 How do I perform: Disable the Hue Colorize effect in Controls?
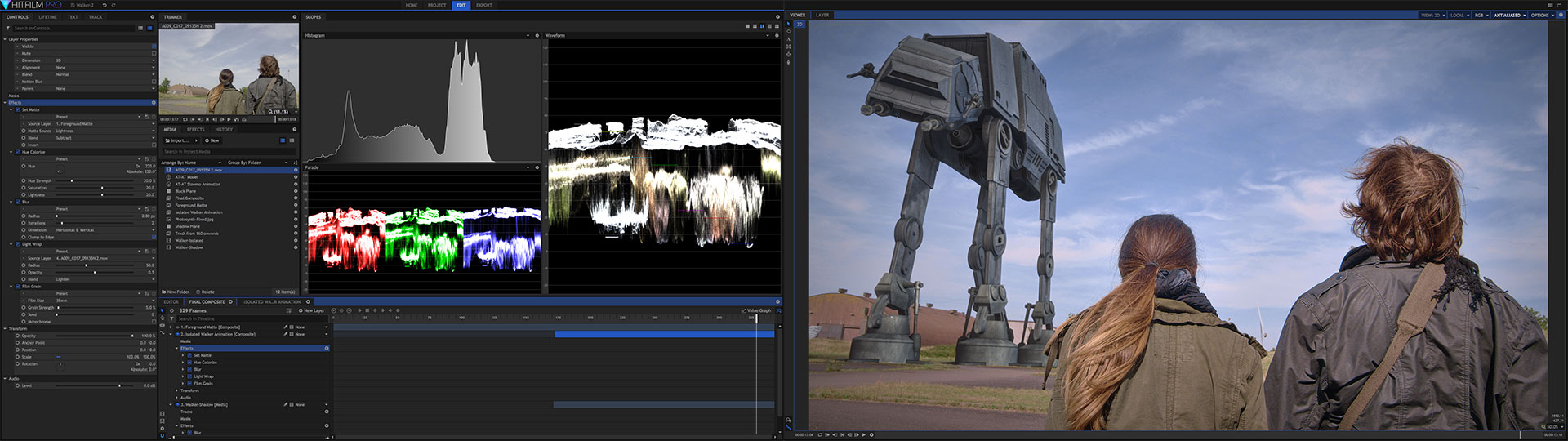(x=18, y=152)
